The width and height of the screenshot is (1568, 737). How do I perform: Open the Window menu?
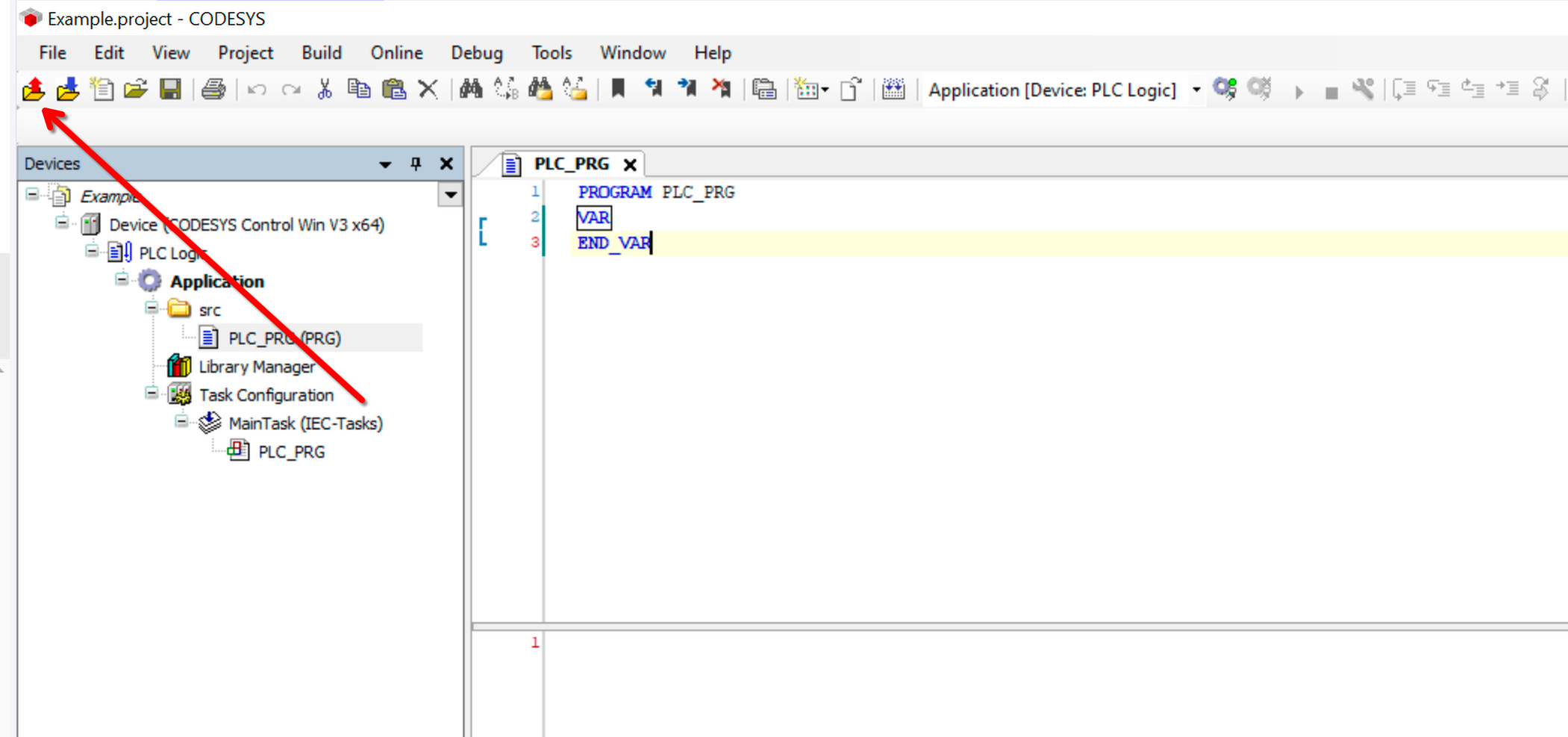633,53
